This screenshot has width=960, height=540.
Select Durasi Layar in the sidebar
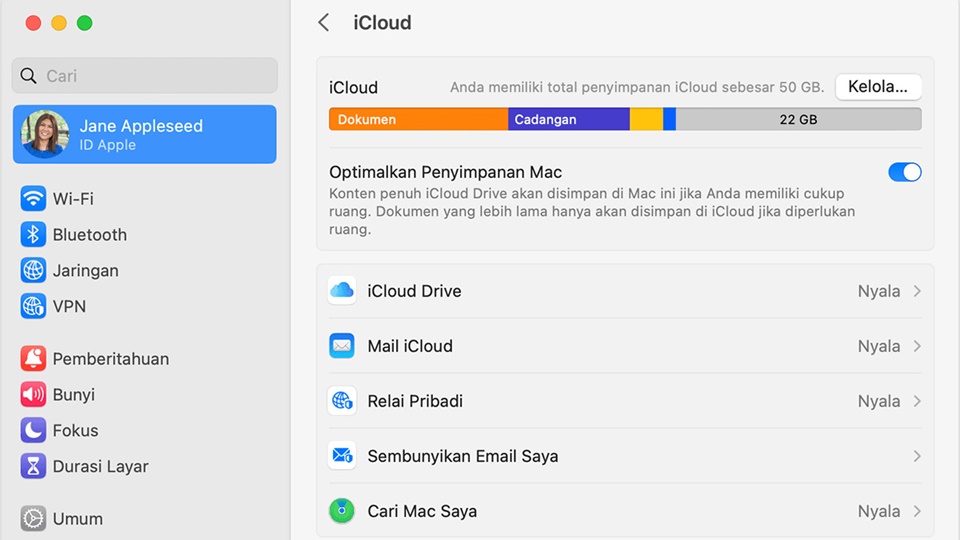point(100,467)
